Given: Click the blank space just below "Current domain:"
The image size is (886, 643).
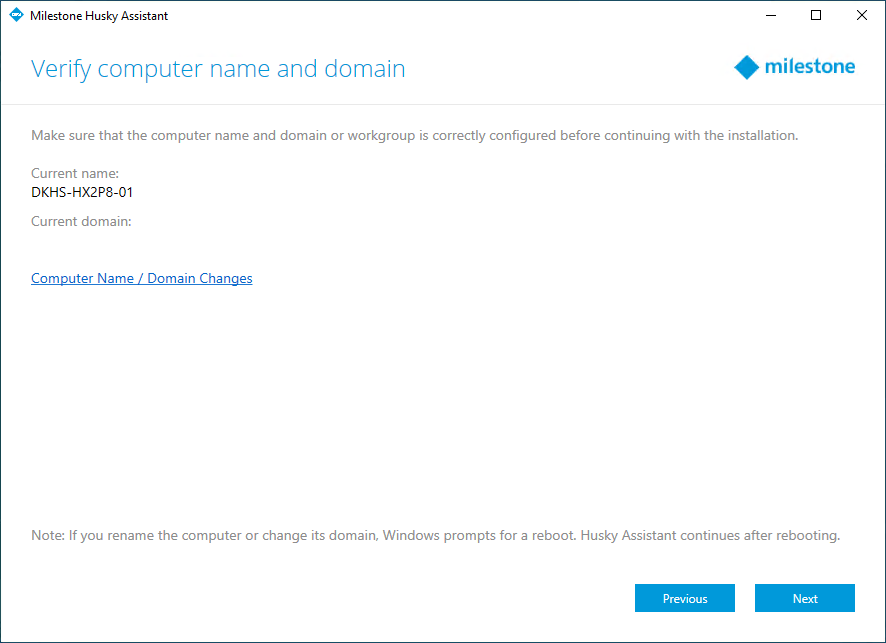Looking at the screenshot, I should [81, 245].
